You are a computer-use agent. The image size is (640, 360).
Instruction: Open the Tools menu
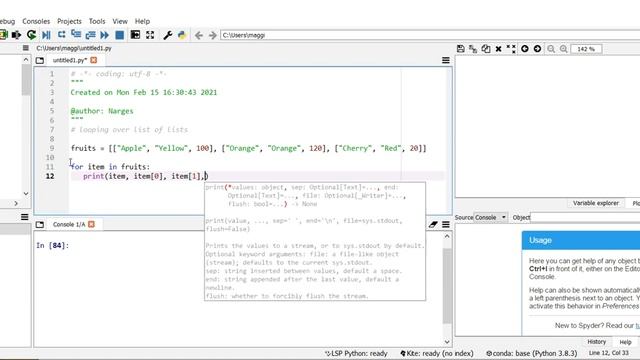(x=97, y=21)
